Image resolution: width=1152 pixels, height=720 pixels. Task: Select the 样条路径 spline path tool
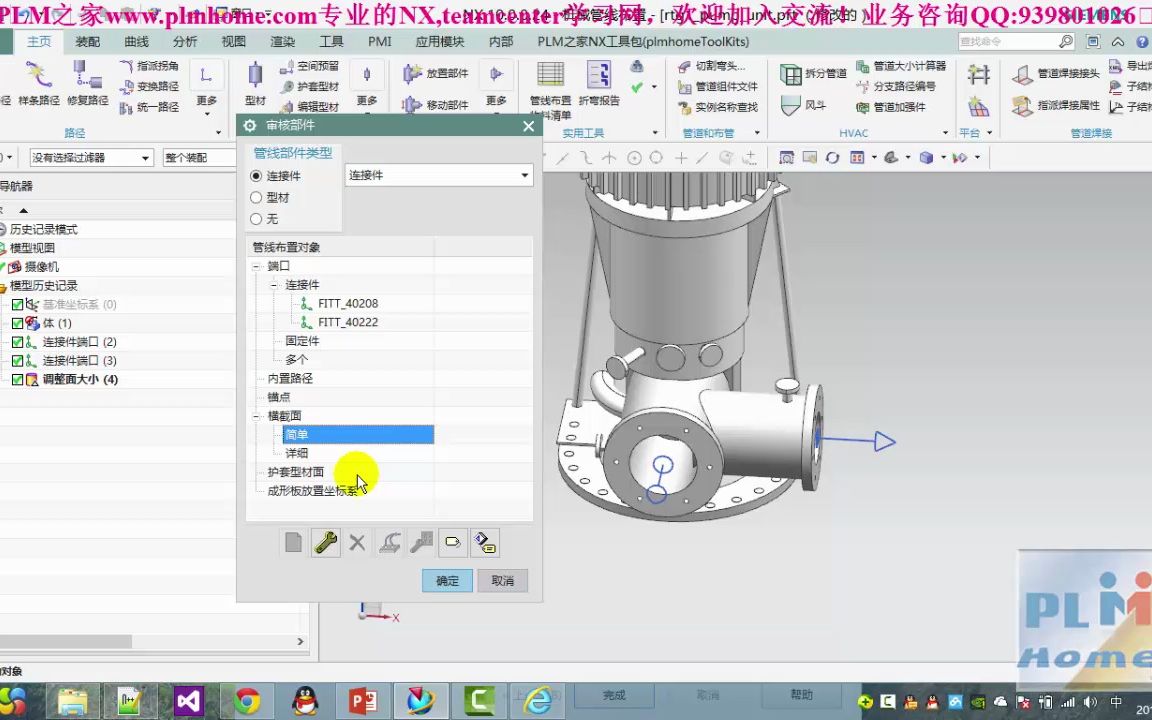(x=38, y=83)
